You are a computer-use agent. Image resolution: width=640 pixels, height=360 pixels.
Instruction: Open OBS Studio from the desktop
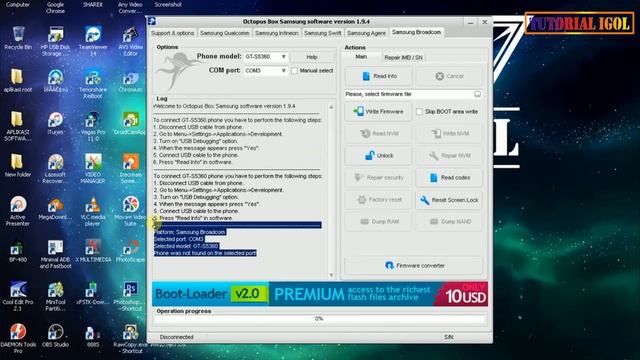click(56, 335)
